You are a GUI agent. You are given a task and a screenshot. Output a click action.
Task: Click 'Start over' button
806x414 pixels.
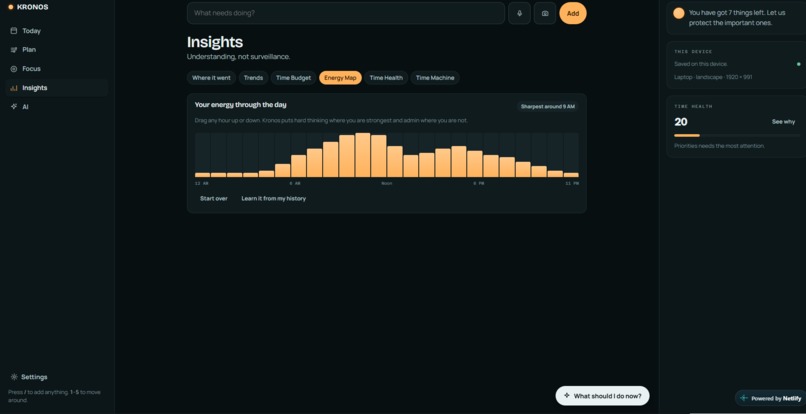point(214,199)
